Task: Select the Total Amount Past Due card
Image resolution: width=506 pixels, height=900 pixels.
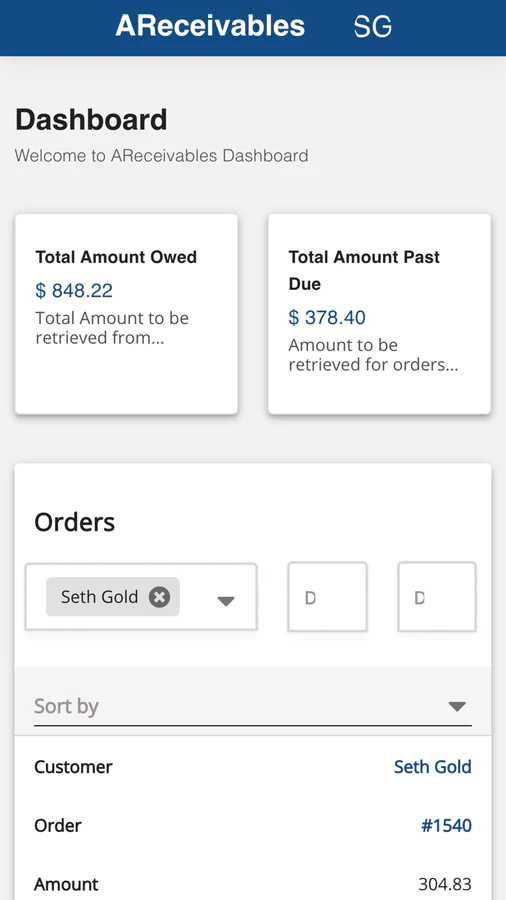Action: point(379,314)
